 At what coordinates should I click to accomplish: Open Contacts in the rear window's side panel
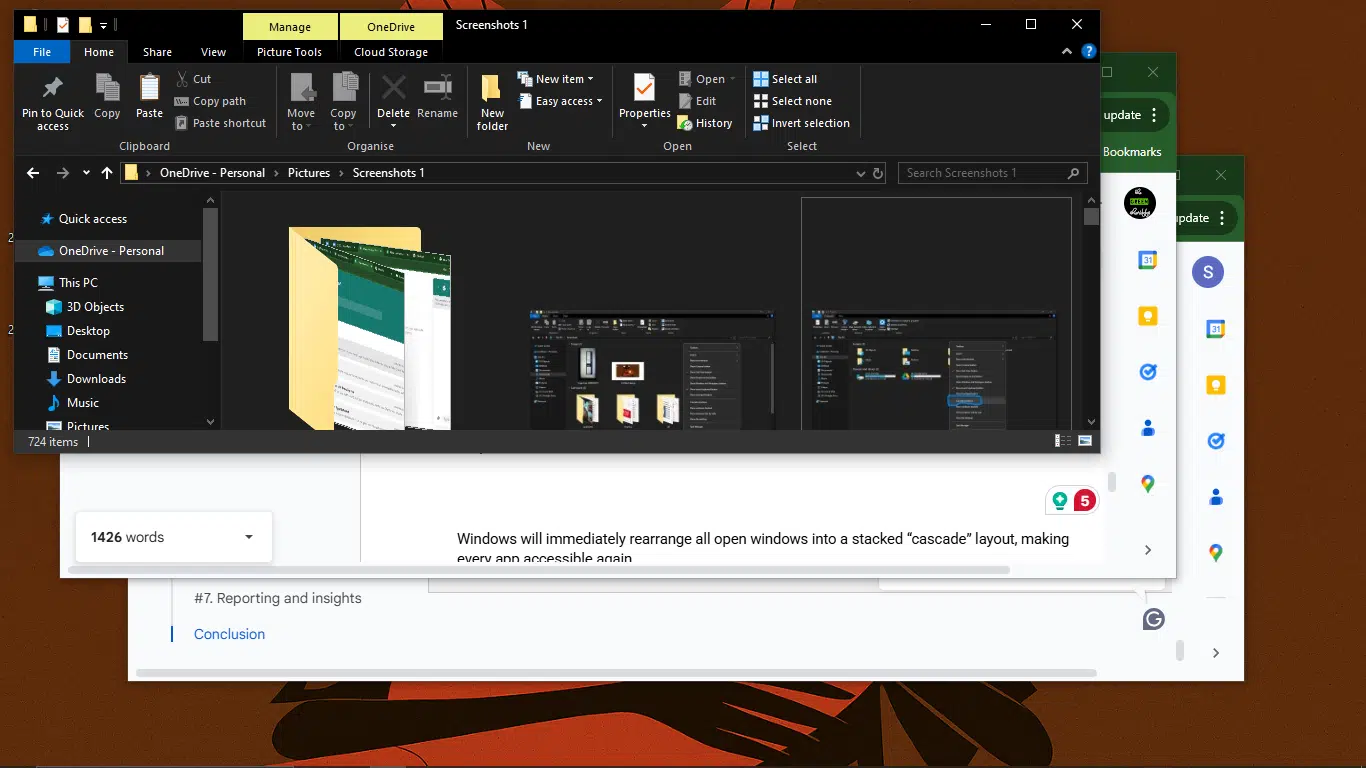click(x=1216, y=496)
